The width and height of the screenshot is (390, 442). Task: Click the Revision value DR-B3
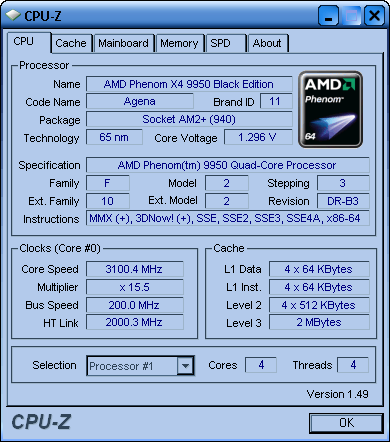click(x=343, y=201)
